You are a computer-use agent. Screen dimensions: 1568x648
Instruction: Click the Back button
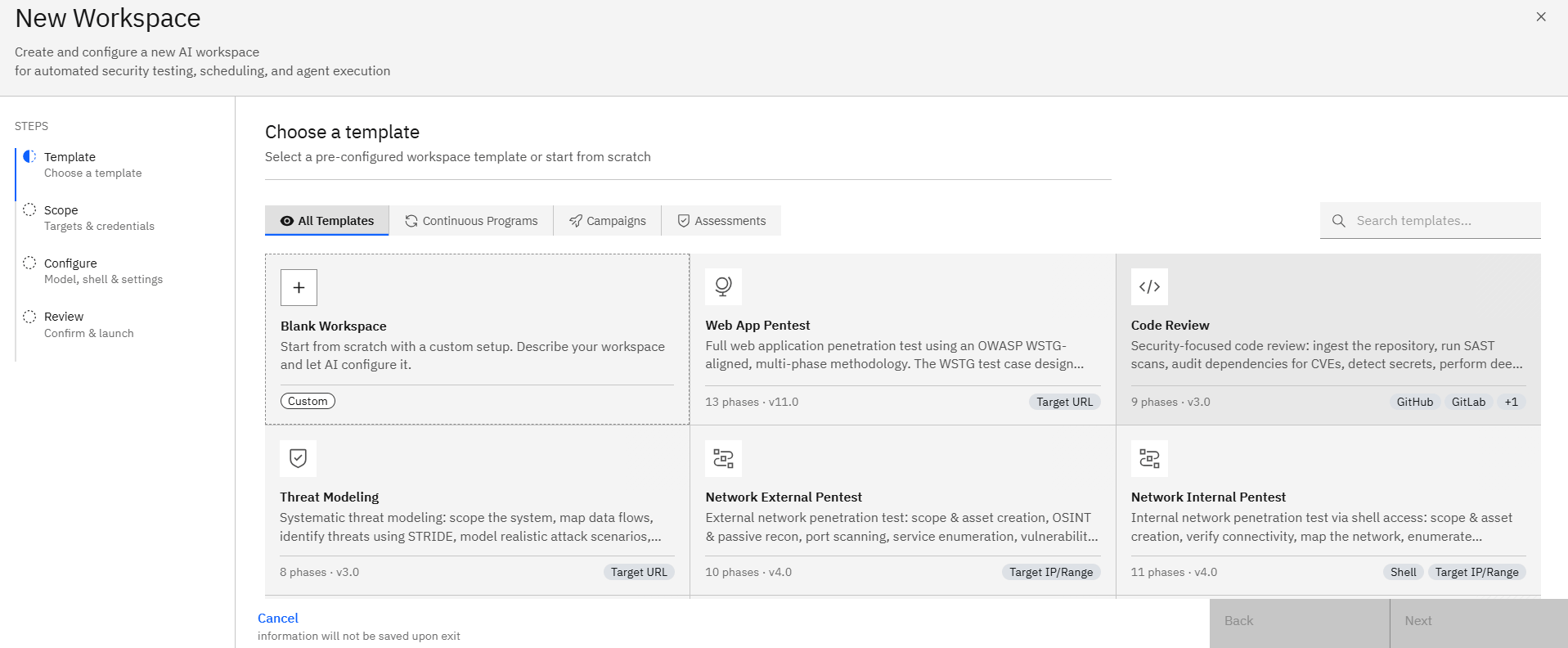click(1300, 623)
